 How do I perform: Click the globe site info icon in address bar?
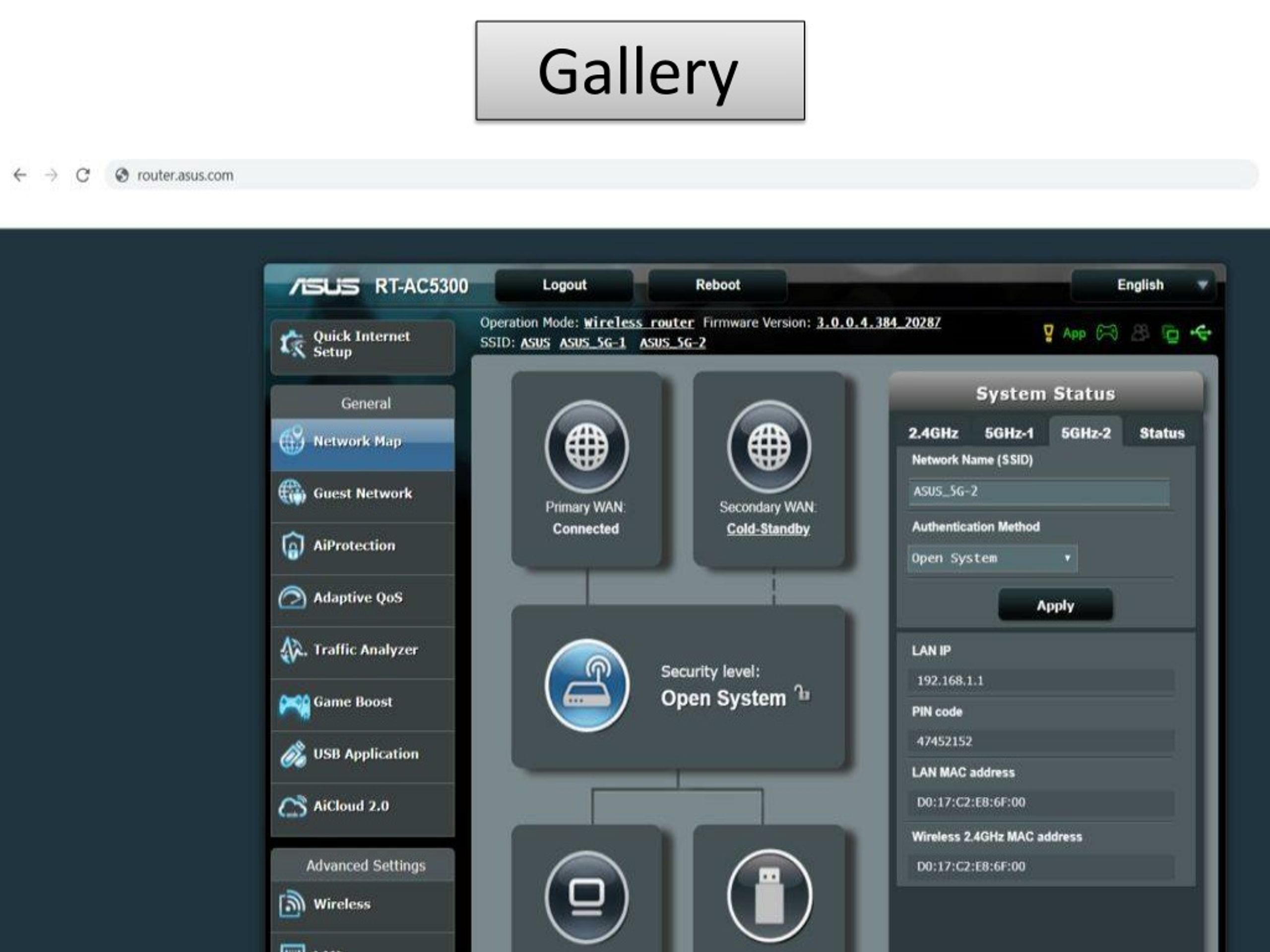click(x=122, y=175)
